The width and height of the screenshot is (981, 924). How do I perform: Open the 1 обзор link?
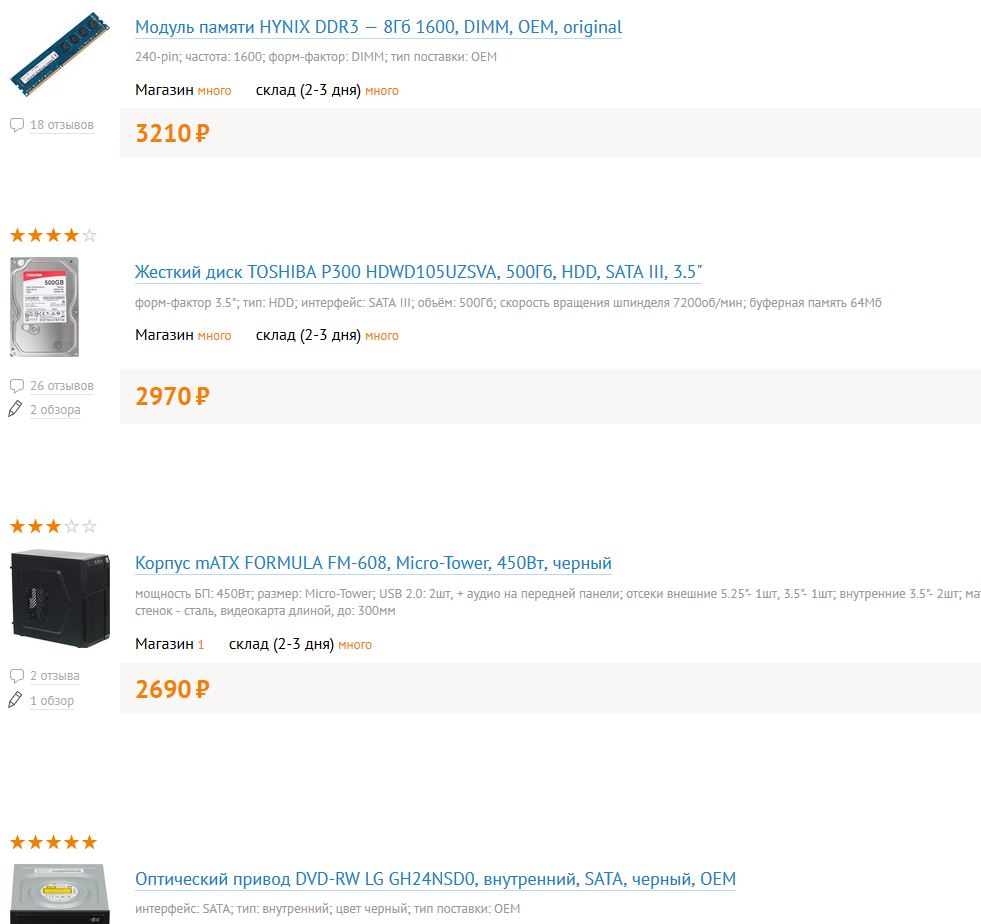click(52, 701)
